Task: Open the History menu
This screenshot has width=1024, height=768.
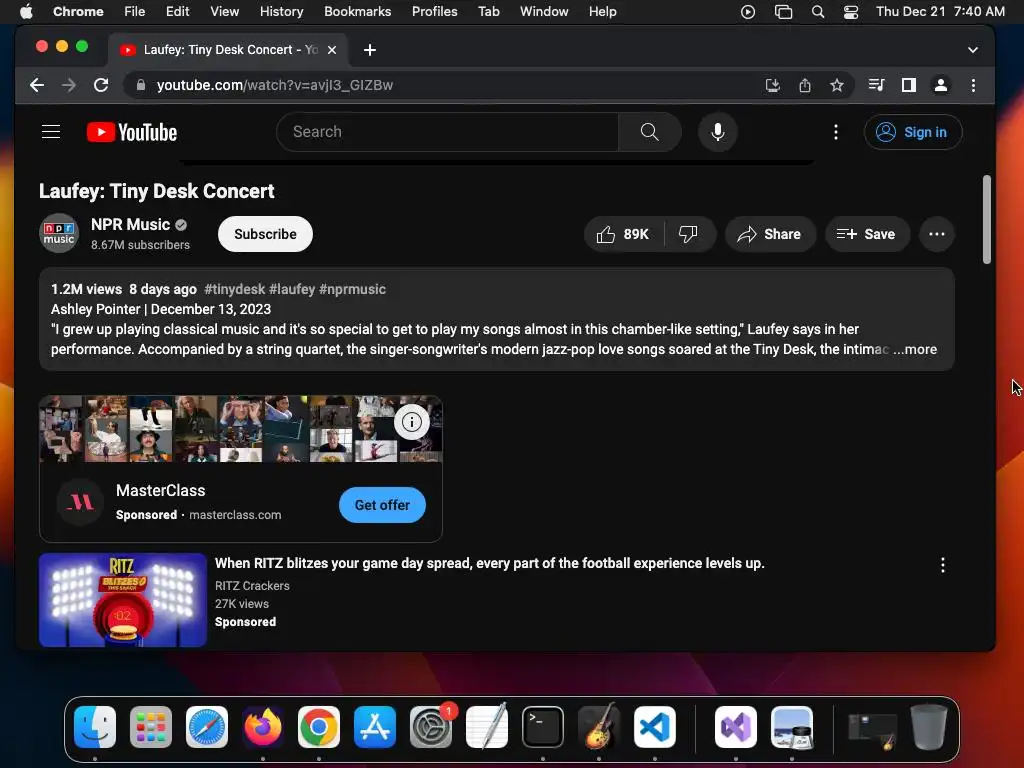Action: (x=281, y=11)
